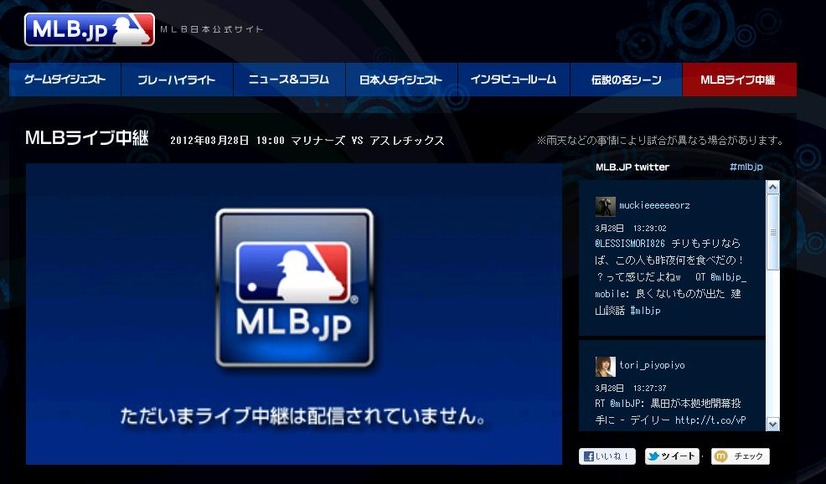826x484 pixels.
Task: Click the 3月28日 13:29:02 timestamp
Action: coord(631,228)
